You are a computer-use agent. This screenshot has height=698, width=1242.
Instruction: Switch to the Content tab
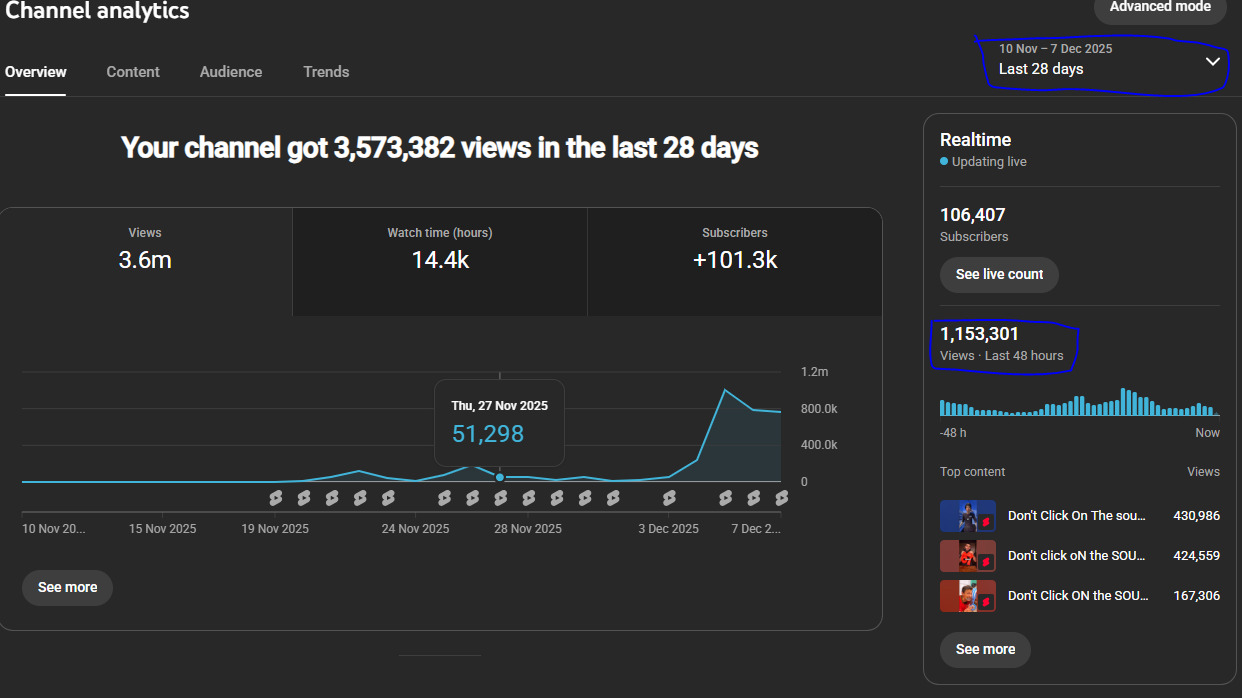(x=133, y=72)
